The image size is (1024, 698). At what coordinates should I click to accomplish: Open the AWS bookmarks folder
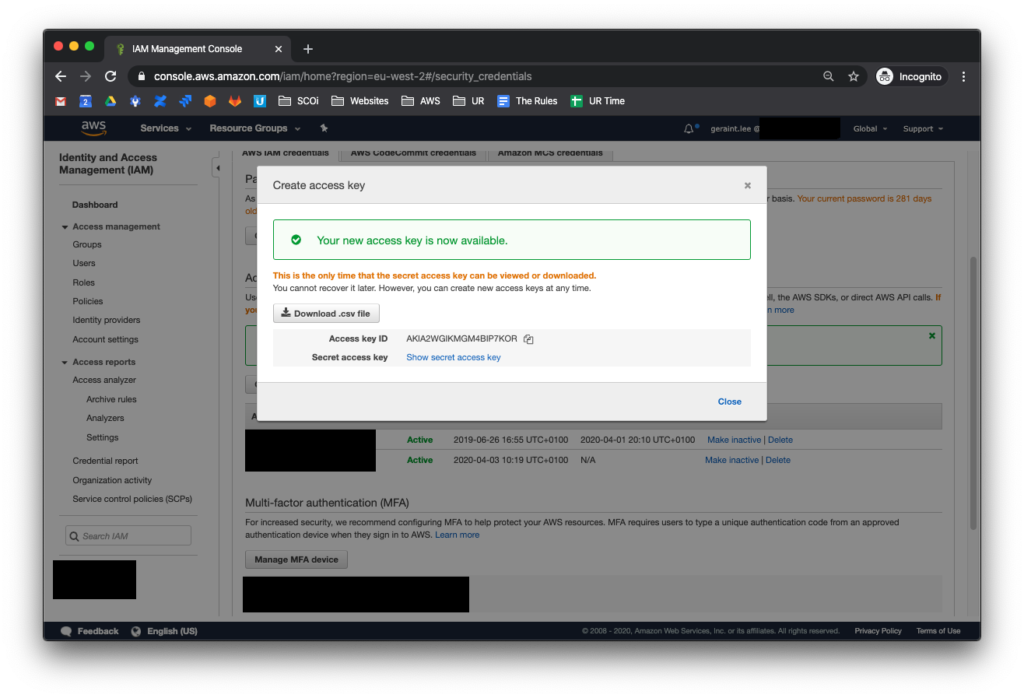tap(421, 101)
